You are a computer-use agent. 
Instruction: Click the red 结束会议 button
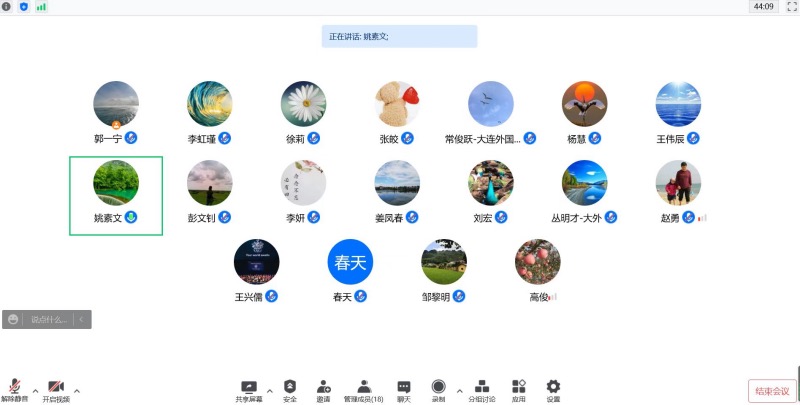click(x=771, y=391)
